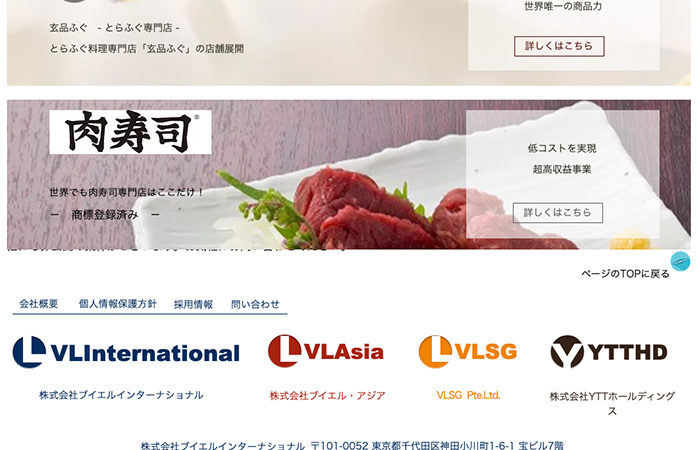Click the VL International logo
The image size is (700, 450).
pyautogui.click(x=126, y=352)
